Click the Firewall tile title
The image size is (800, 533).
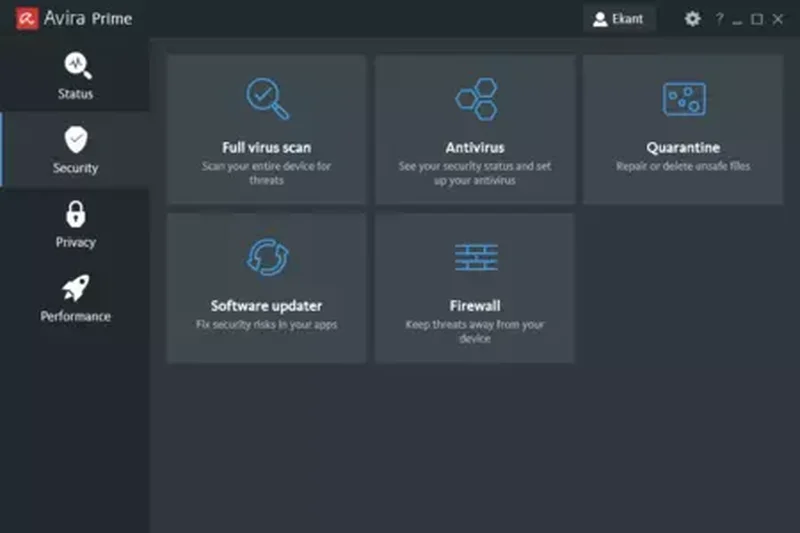click(x=475, y=306)
